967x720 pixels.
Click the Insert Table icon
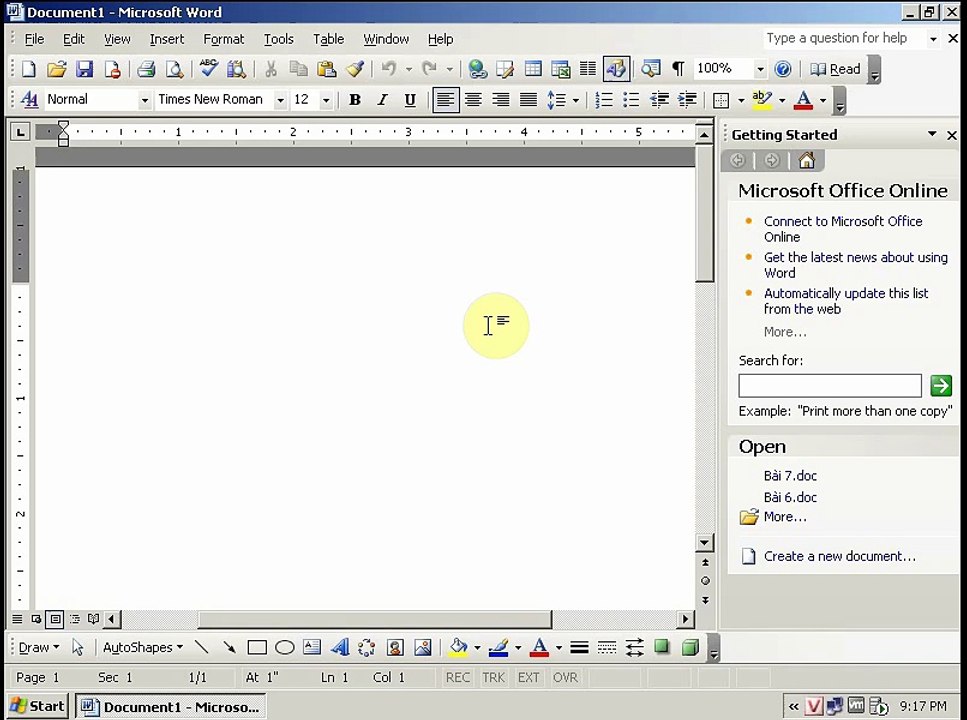[x=533, y=69]
